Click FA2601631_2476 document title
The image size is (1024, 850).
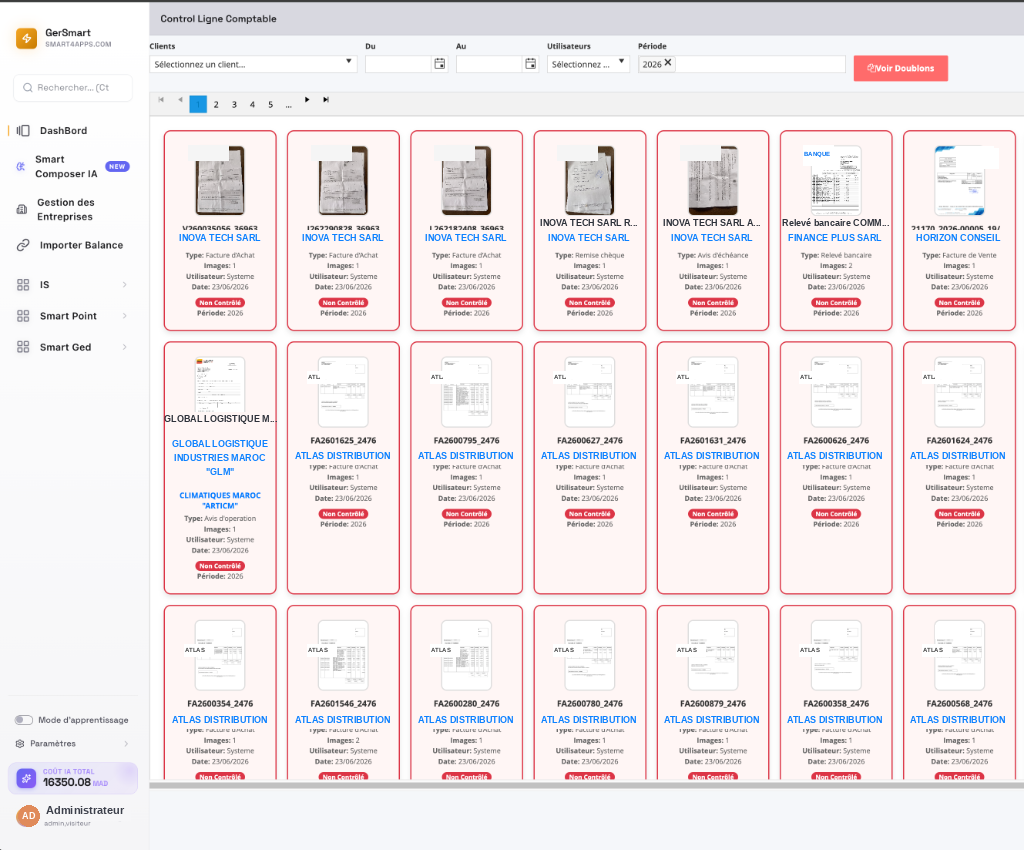coord(712,441)
